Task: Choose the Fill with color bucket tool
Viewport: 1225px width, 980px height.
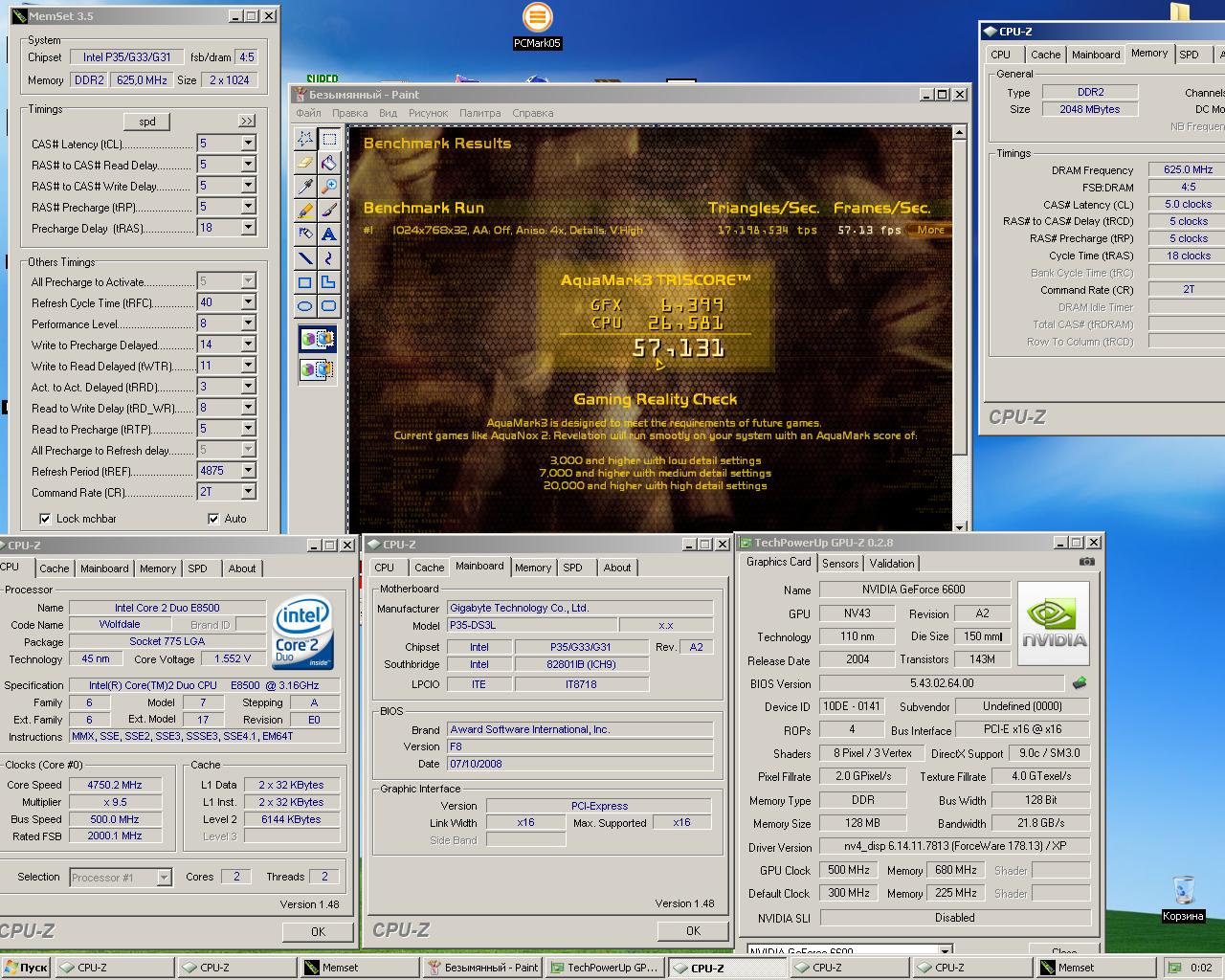Action: 328,163
